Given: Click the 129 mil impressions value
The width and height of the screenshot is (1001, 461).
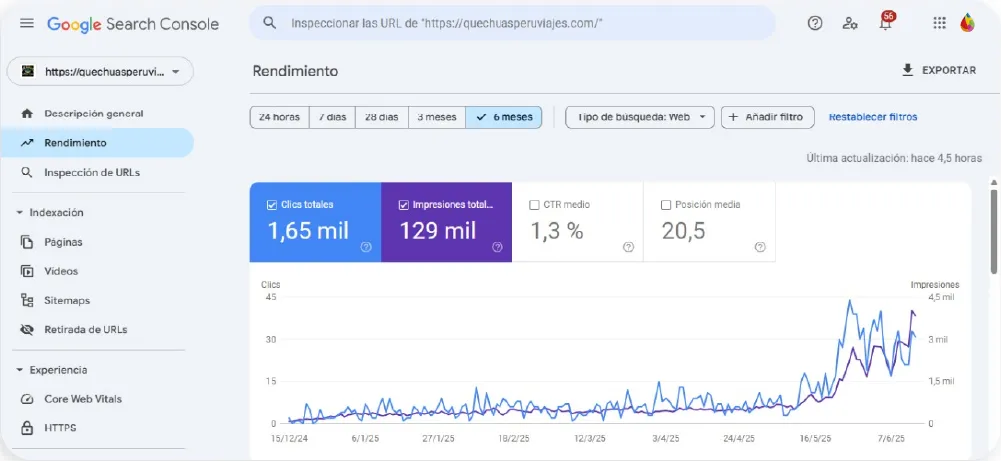Looking at the screenshot, I should click(x=438, y=230).
